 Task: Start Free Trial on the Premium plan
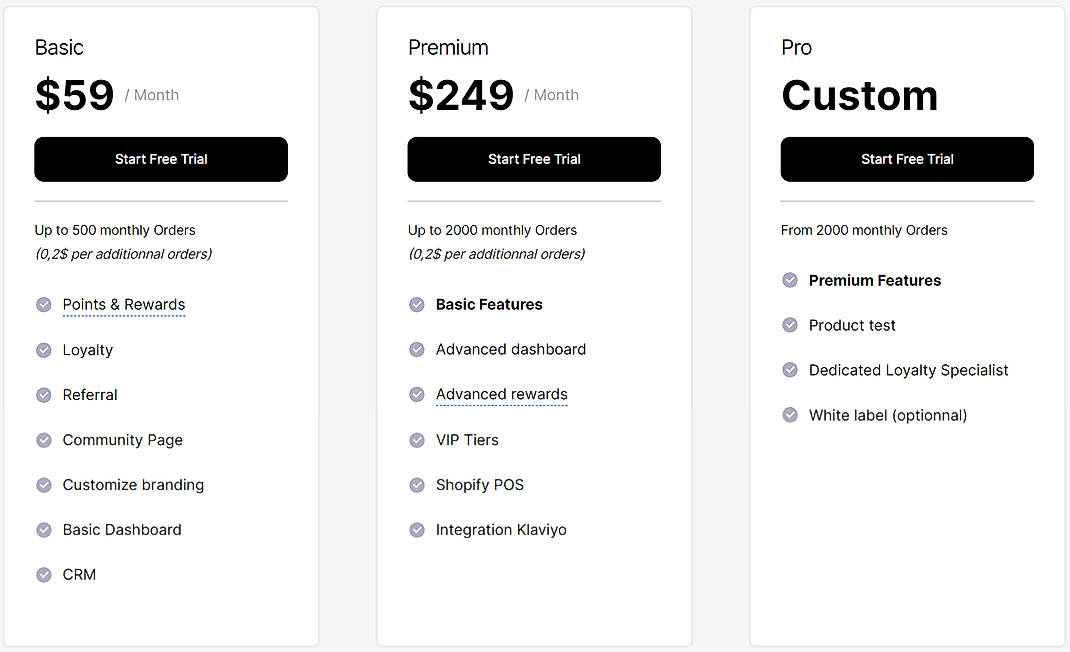(x=534, y=159)
